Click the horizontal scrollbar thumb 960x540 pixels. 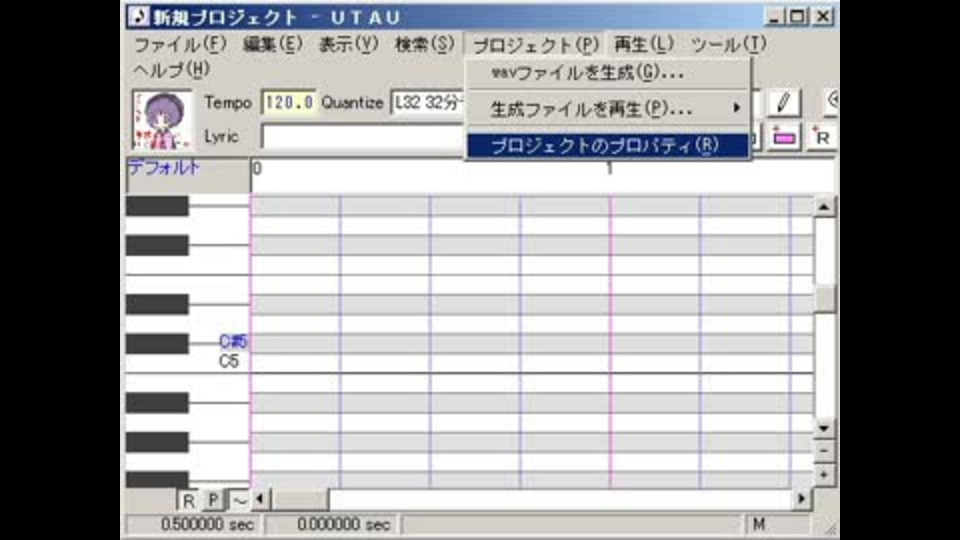pos(299,500)
